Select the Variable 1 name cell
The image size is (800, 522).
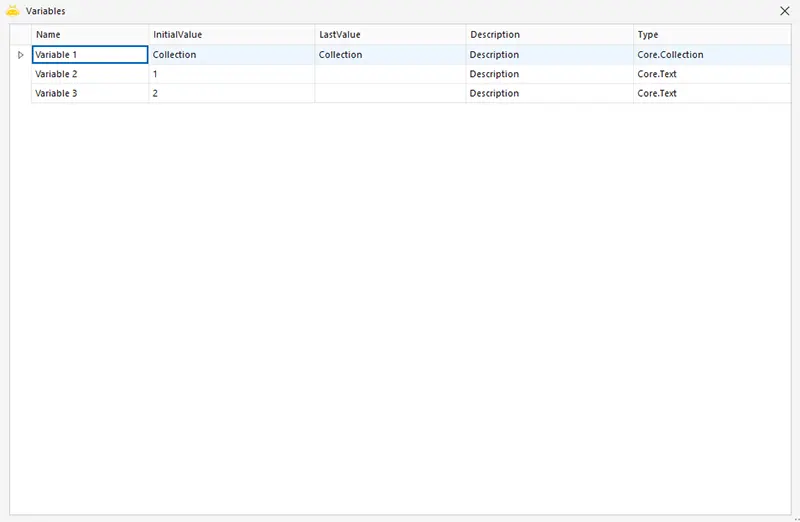[x=90, y=55]
